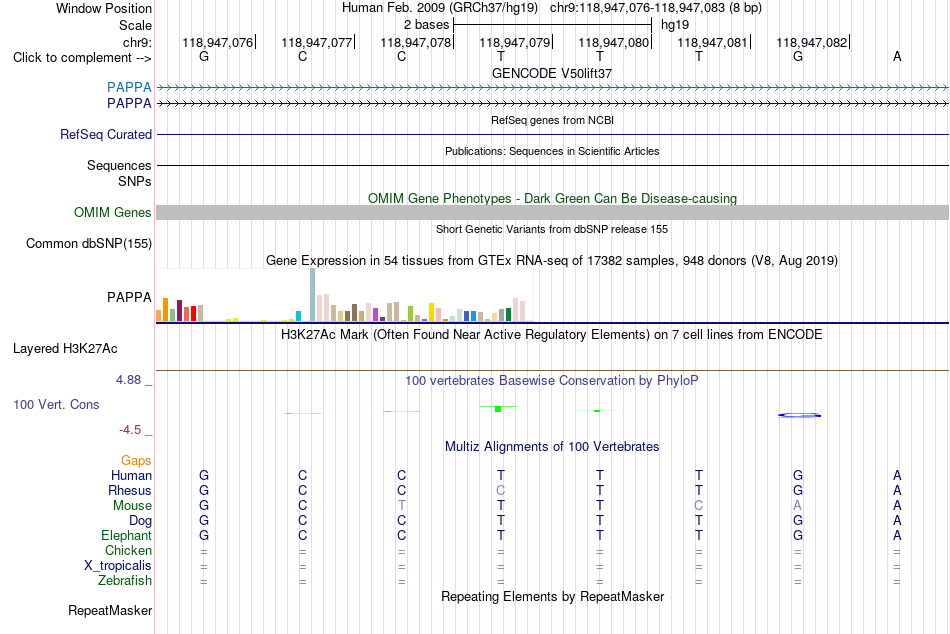Click the Gaps label in Multiz alignment

[136, 461]
